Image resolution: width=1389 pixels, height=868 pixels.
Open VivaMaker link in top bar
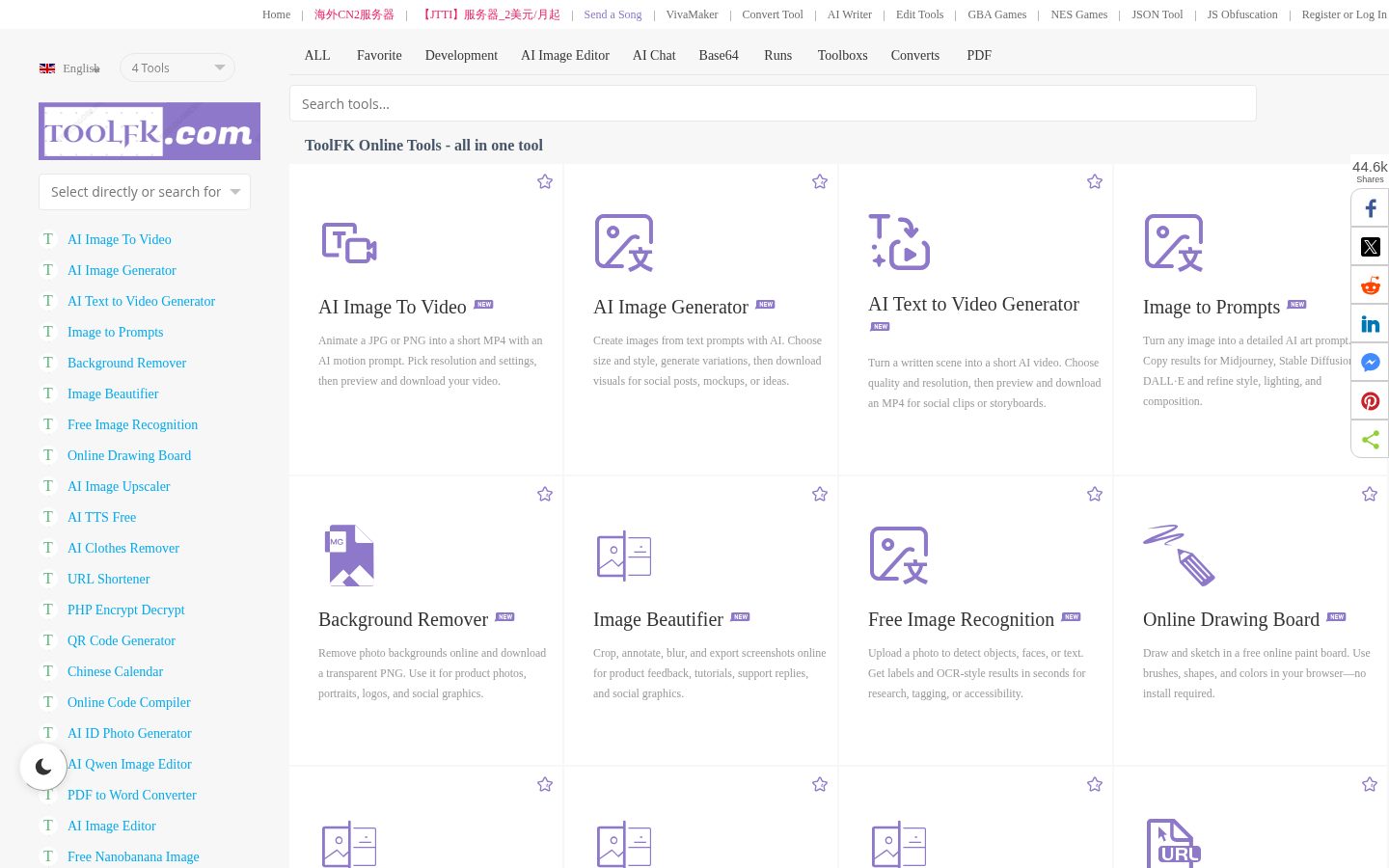692,14
